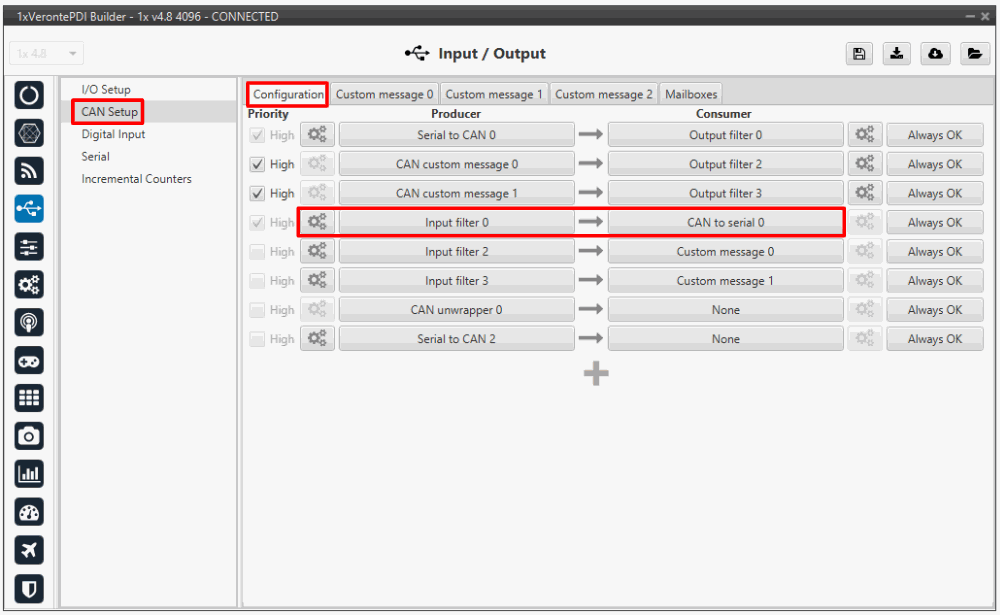Viewport: 1000px width, 615px height.
Task: Select Incremental Counters in the side list
Action: click(136, 179)
